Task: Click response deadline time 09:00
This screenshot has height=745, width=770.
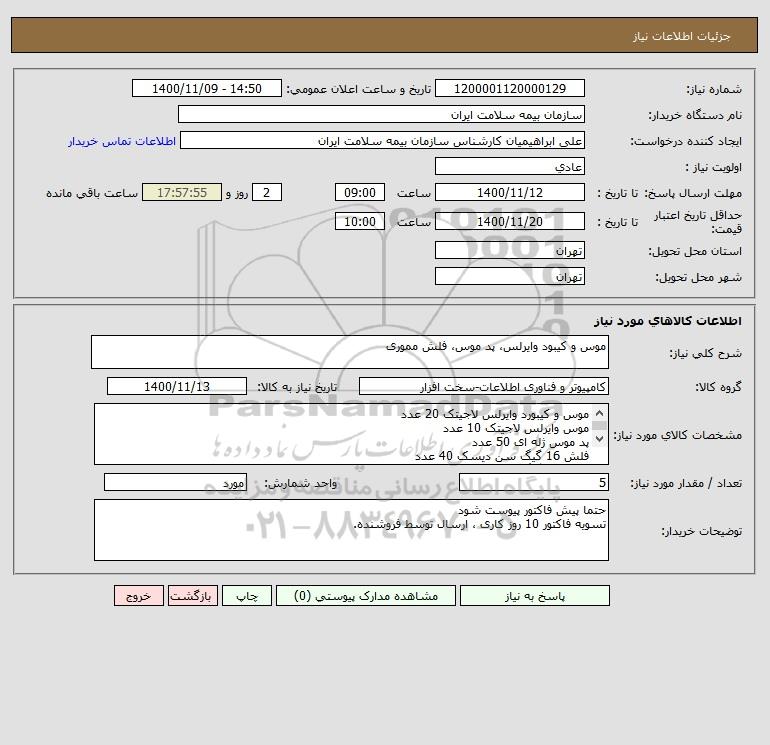Action: pos(360,193)
